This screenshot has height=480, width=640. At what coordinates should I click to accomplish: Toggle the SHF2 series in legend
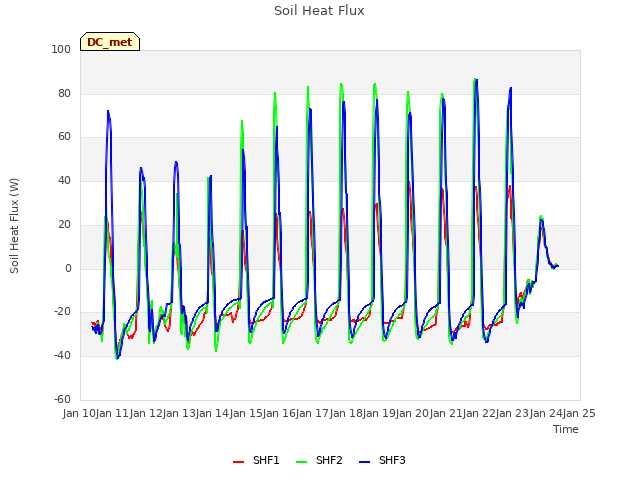[319, 460]
